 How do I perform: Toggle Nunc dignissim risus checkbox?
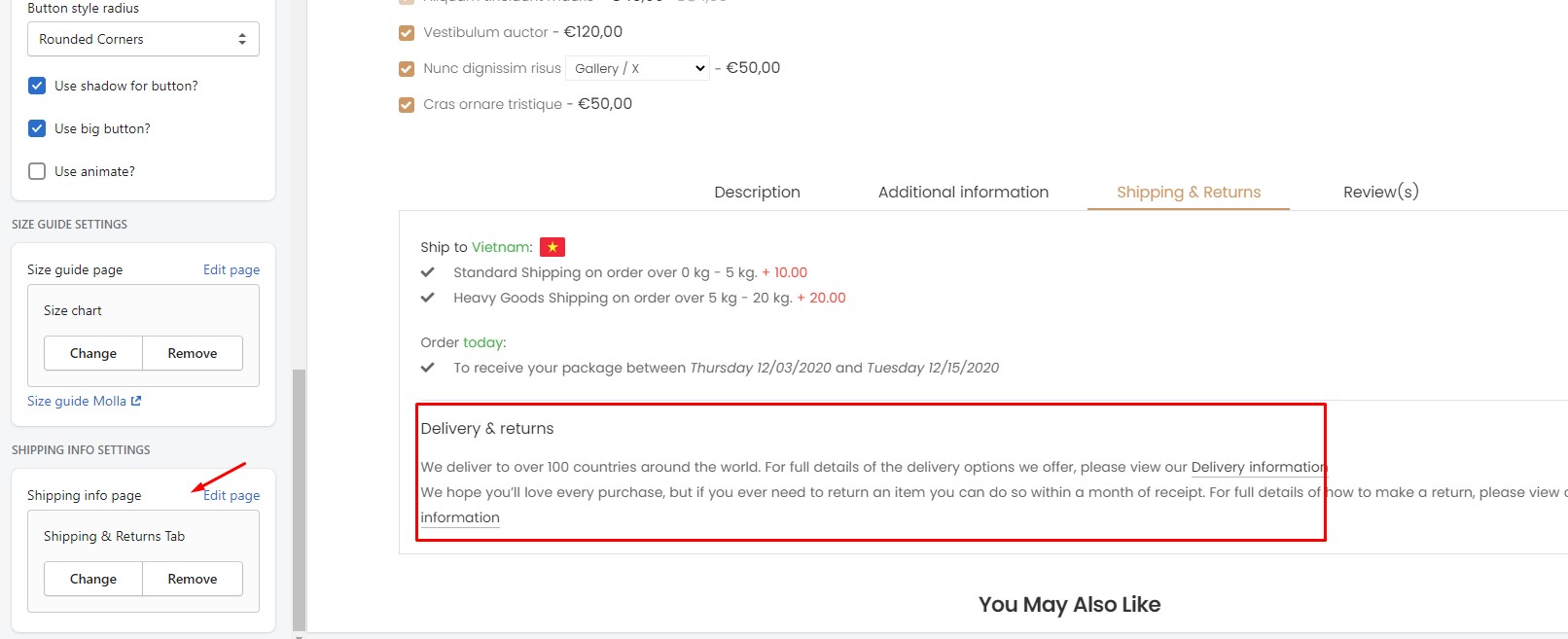tap(407, 68)
